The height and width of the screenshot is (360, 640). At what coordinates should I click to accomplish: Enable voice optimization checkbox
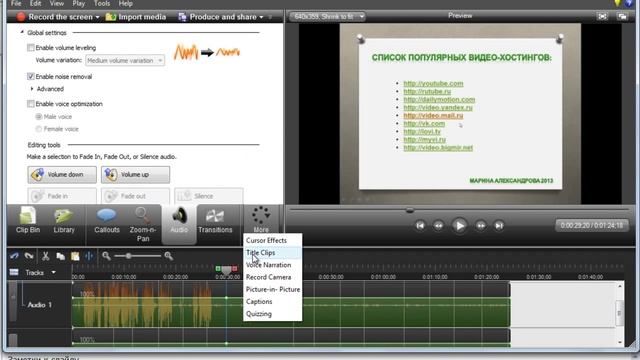pos(31,104)
